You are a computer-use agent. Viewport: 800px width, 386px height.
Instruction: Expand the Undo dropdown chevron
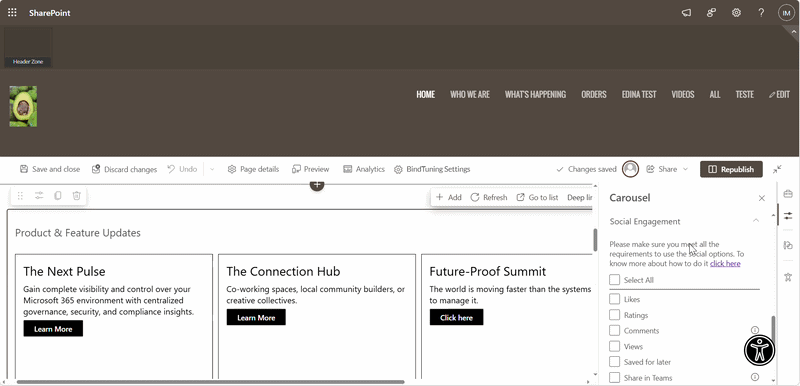coord(212,169)
